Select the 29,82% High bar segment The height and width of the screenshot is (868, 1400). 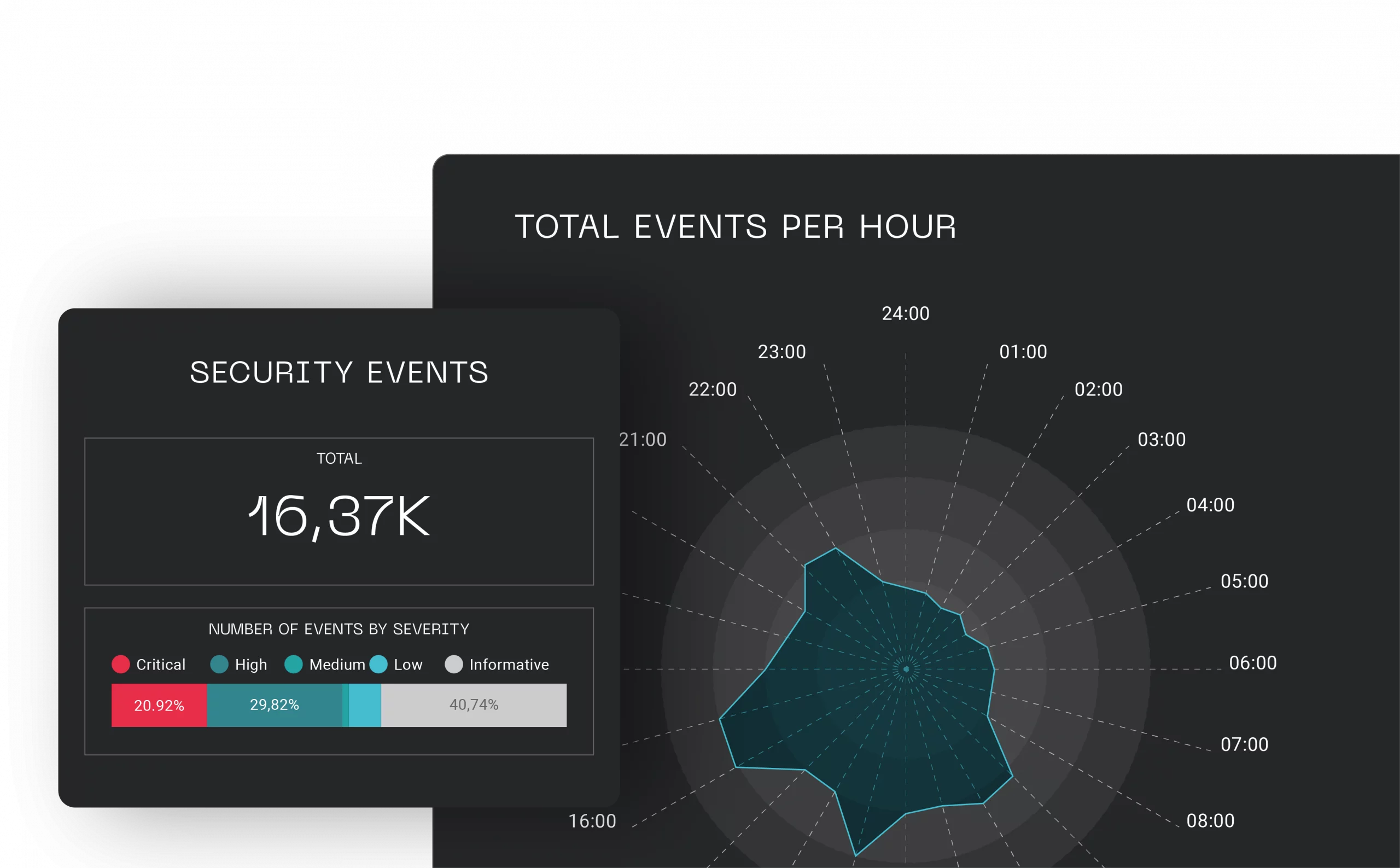275,705
